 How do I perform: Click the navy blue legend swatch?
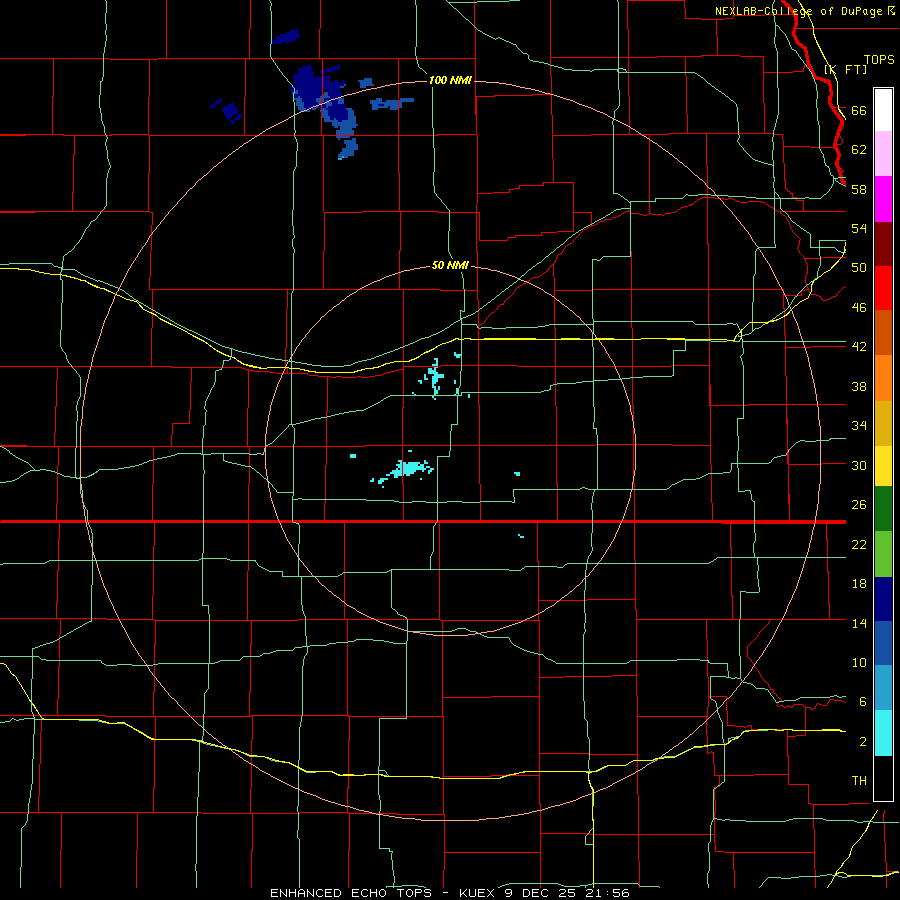(x=883, y=599)
